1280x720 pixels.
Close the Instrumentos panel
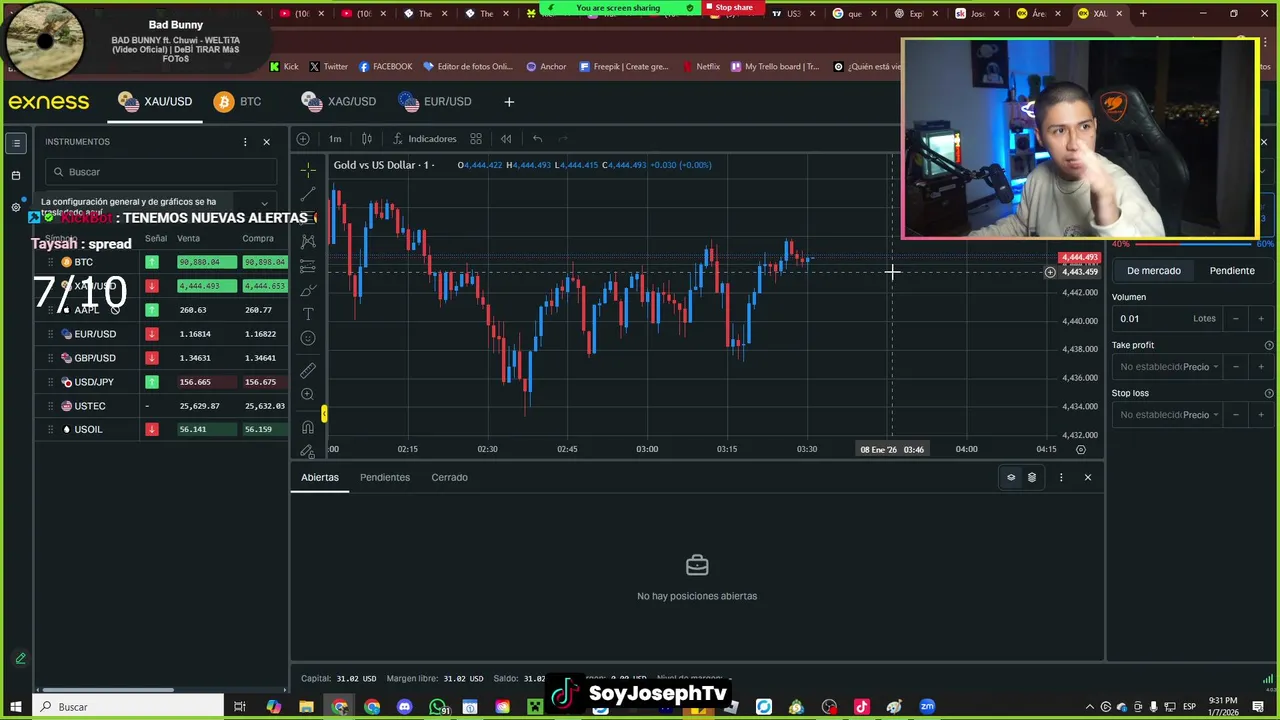pos(266,142)
